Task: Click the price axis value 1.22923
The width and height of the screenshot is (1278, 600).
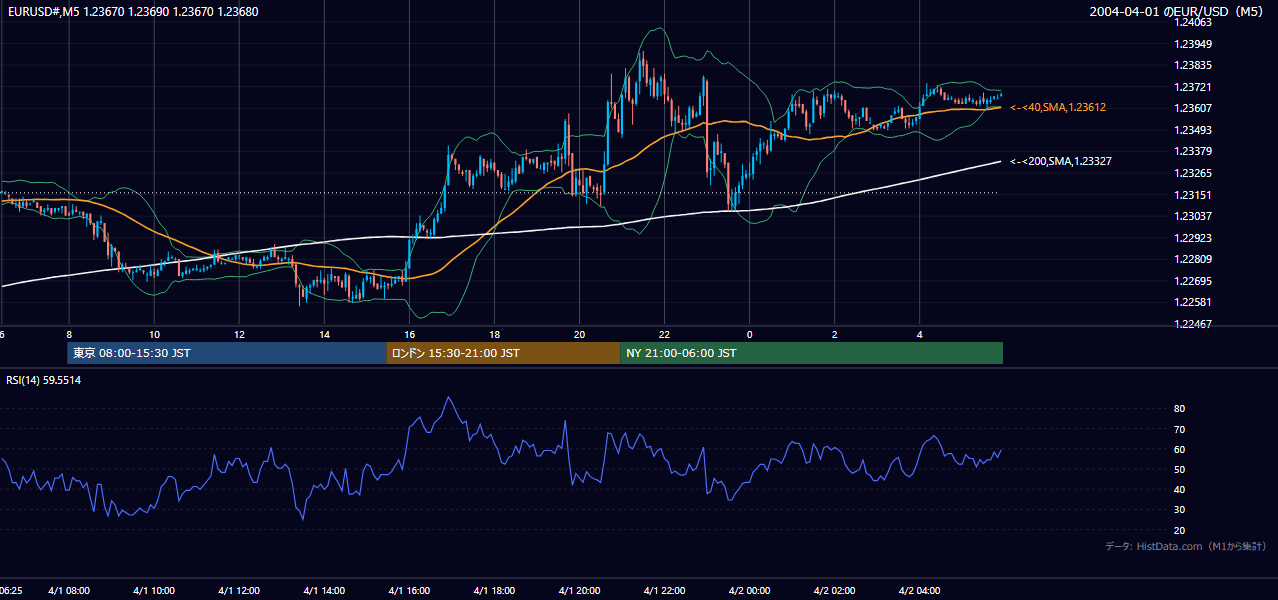Action: click(1191, 238)
